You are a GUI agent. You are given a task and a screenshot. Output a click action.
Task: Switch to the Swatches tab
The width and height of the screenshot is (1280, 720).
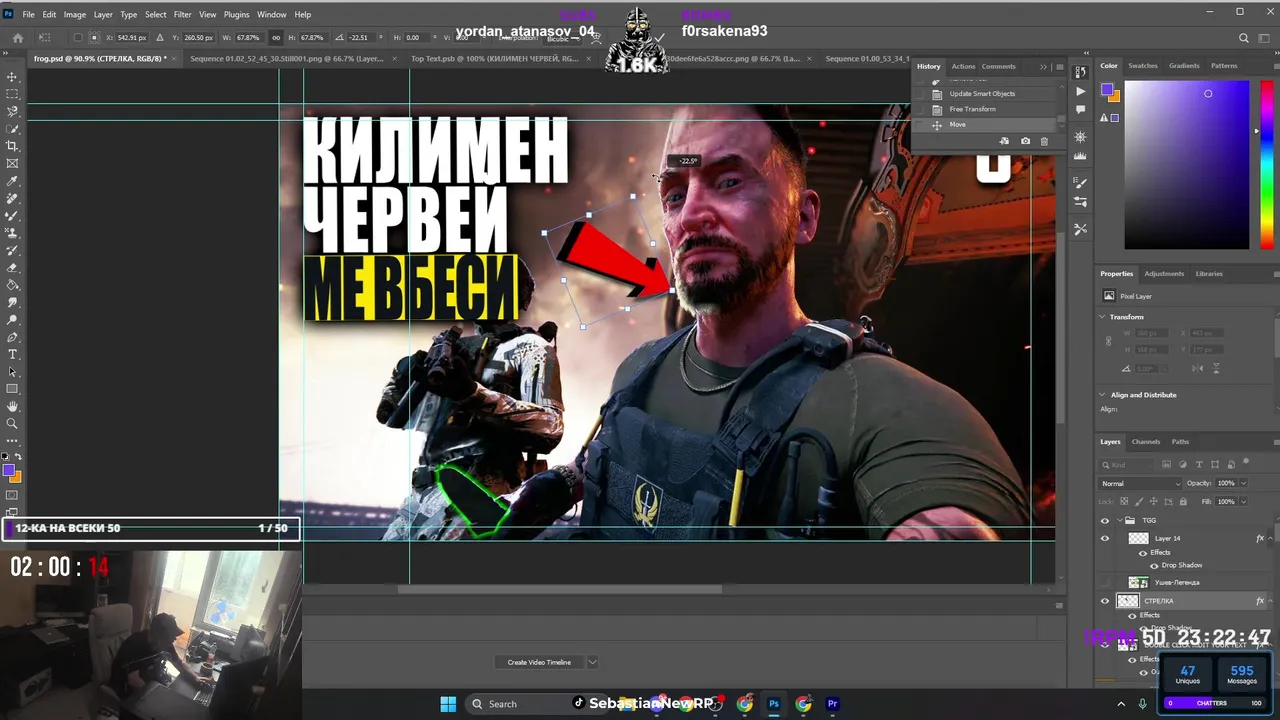coord(1143,66)
